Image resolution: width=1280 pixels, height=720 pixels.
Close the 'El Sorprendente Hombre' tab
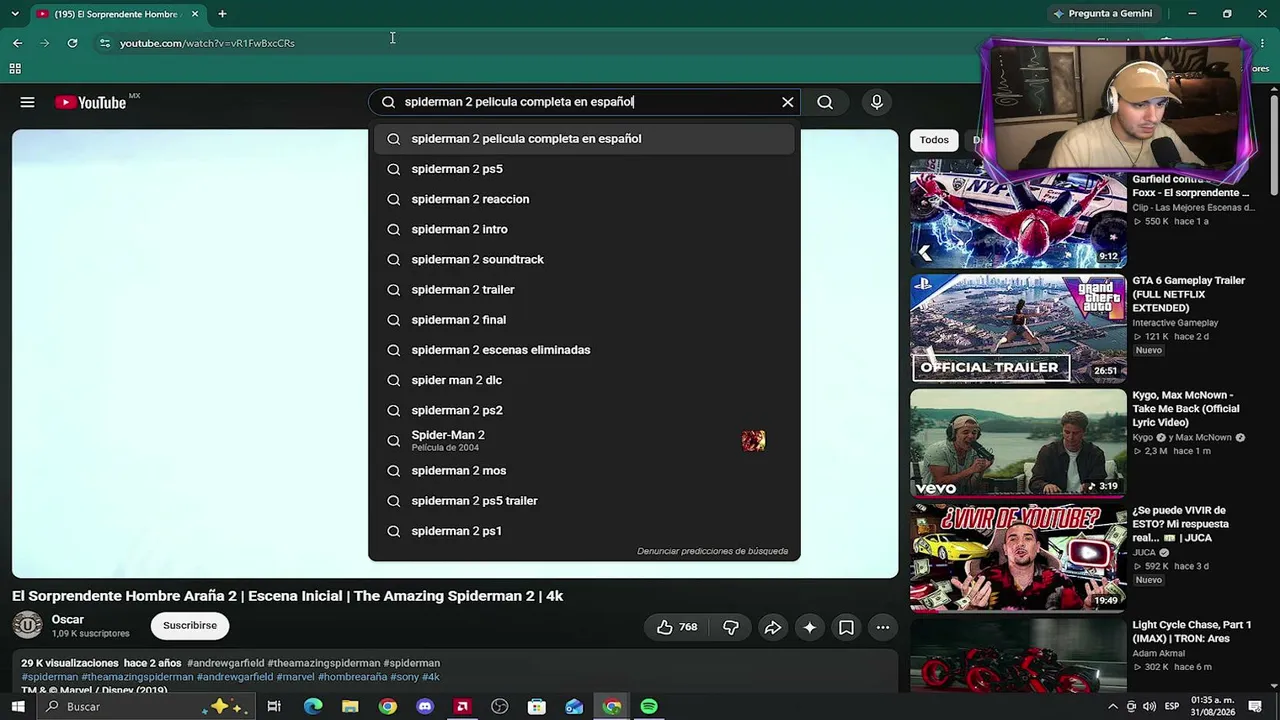pos(196,14)
